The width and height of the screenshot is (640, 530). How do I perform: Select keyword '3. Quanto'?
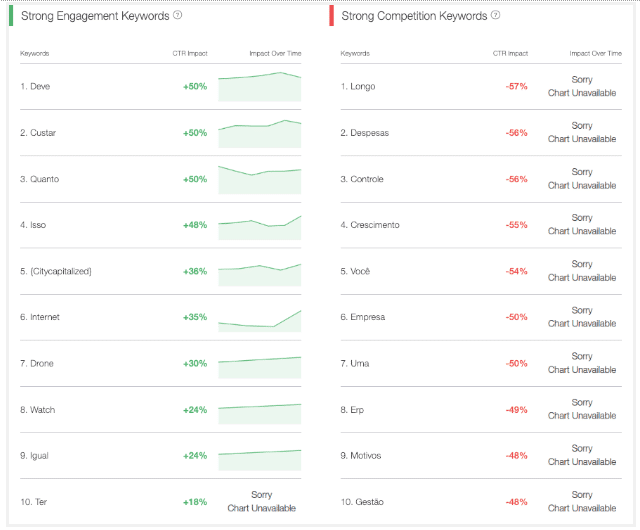(x=40, y=179)
